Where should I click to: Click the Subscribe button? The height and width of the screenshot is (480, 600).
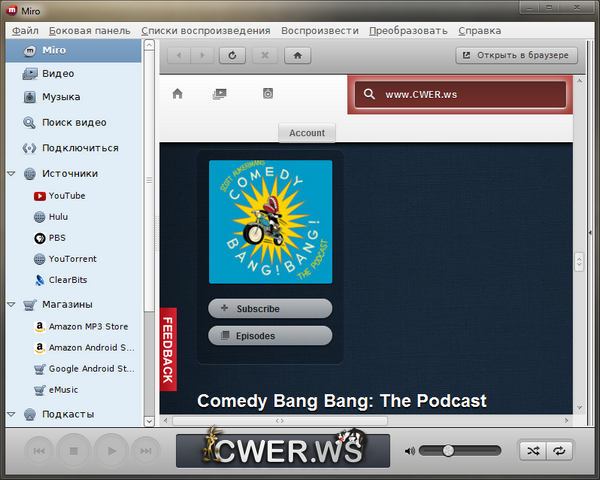270,308
